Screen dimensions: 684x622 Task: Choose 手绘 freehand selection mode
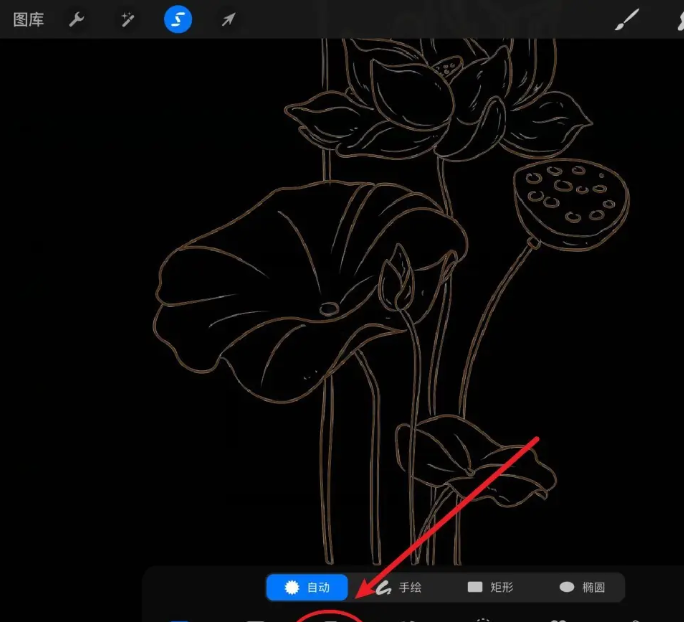[x=398, y=587]
